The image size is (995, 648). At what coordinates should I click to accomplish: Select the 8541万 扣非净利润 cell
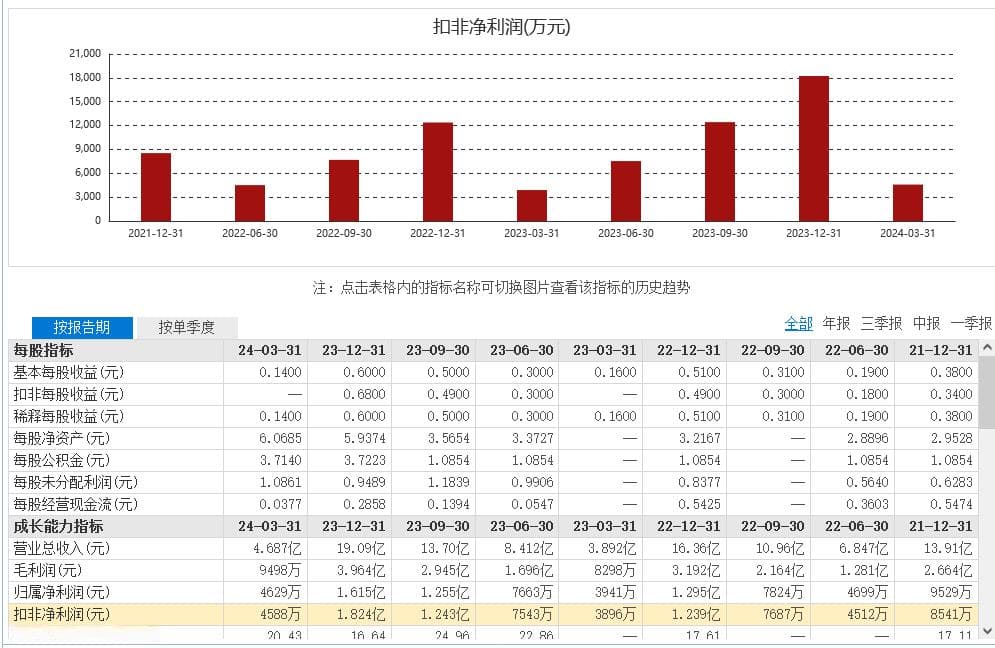click(951, 614)
